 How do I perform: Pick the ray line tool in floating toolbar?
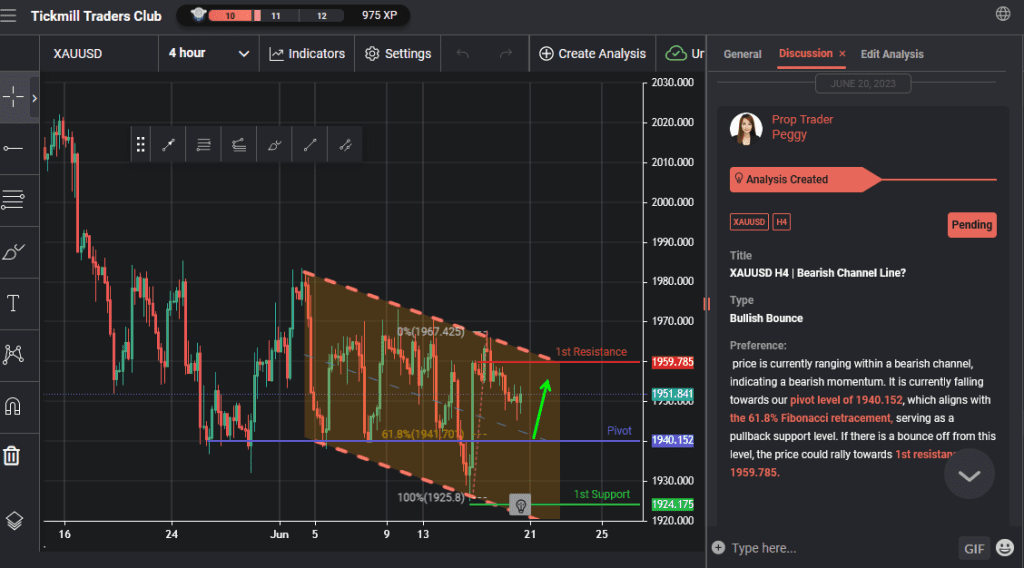(310, 145)
